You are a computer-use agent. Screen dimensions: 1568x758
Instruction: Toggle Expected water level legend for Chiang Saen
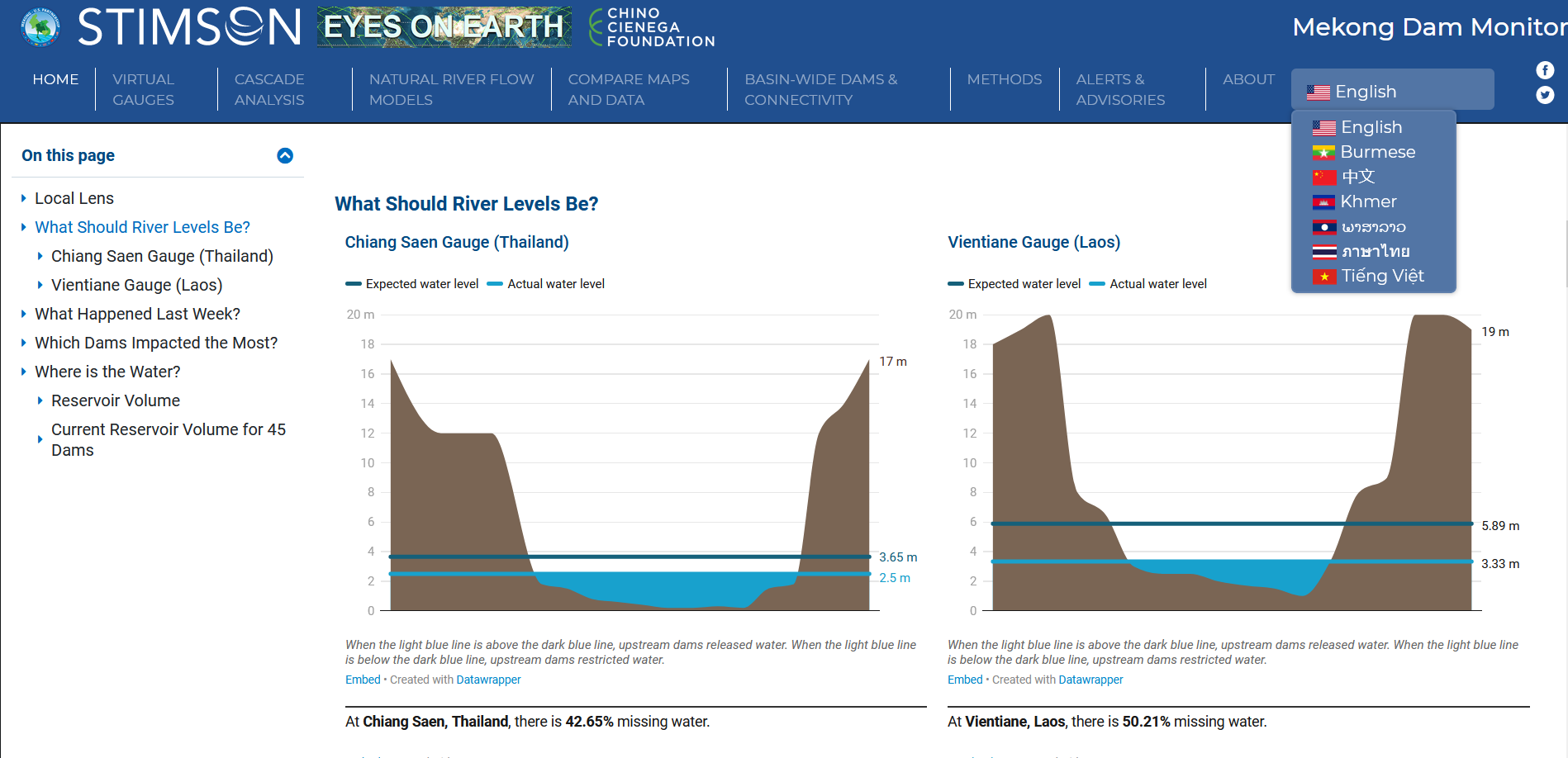click(x=412, y=284)
